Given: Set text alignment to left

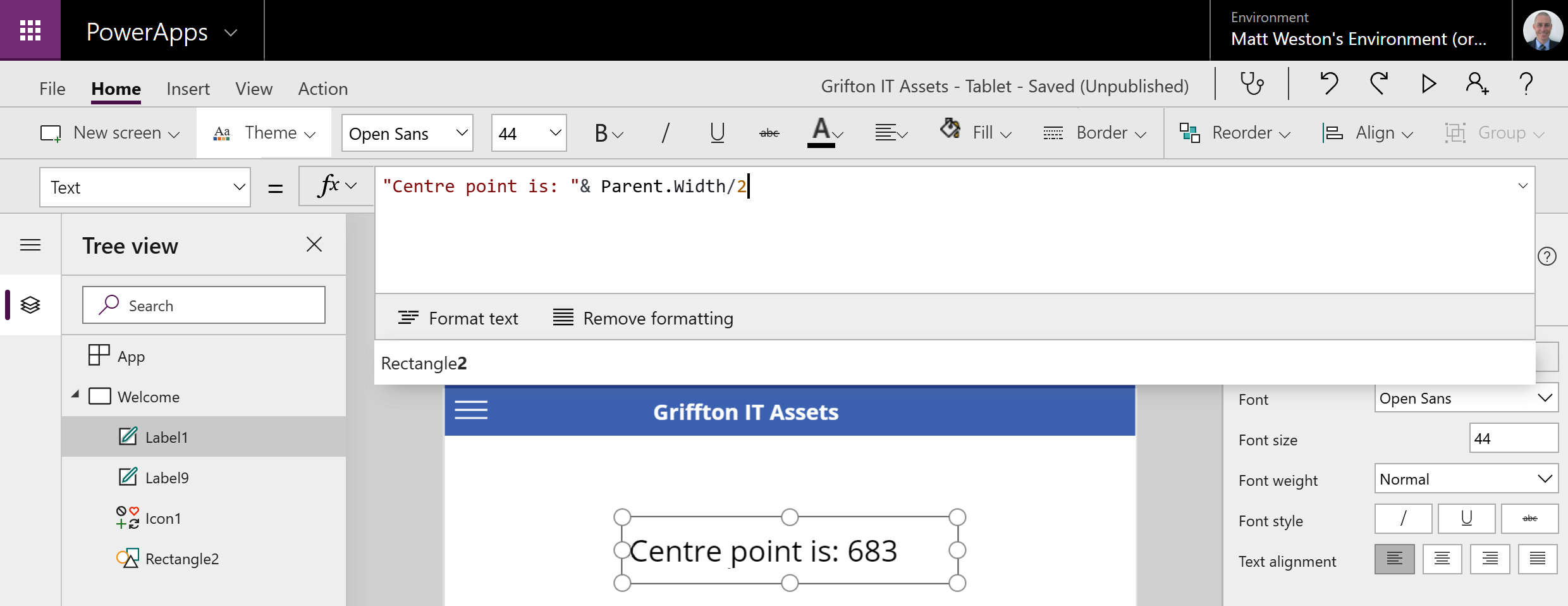Looking at the screenshot, I should point(1395,559).
